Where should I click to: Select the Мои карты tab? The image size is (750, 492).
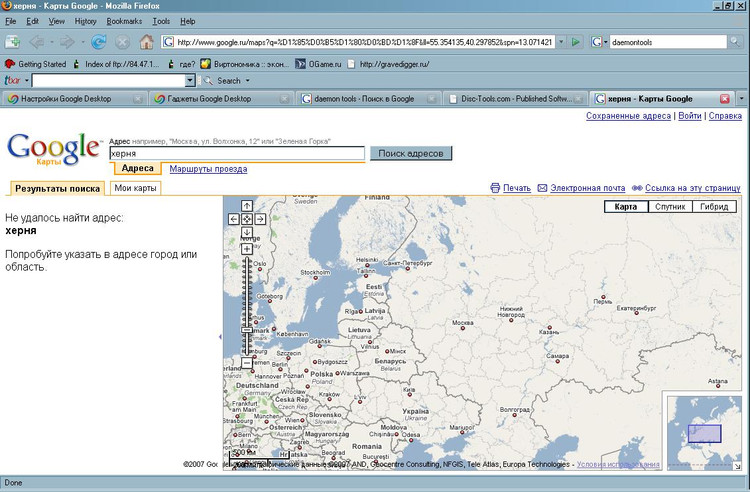(135, 188)
